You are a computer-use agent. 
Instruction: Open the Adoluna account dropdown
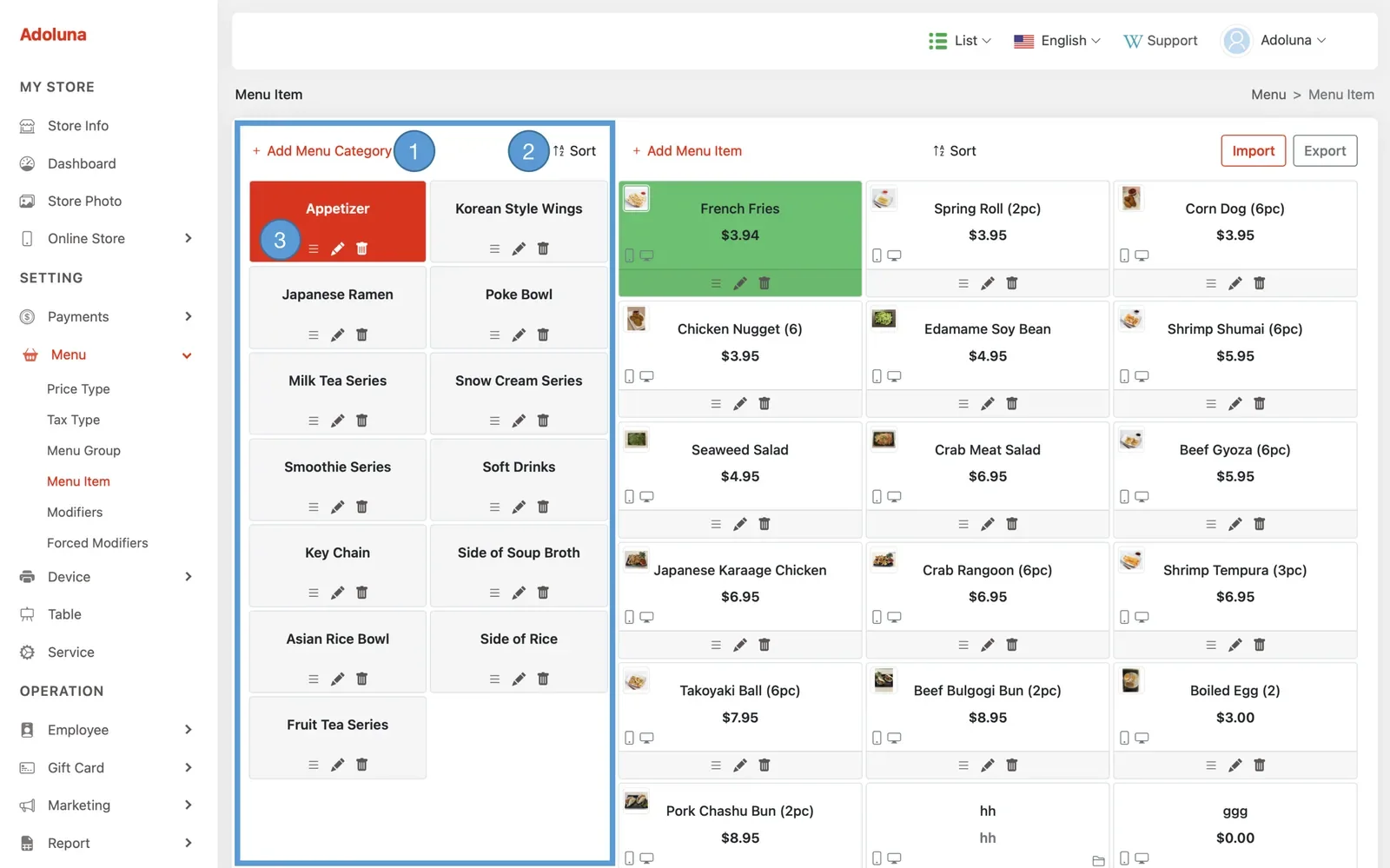click(1274, 41)
